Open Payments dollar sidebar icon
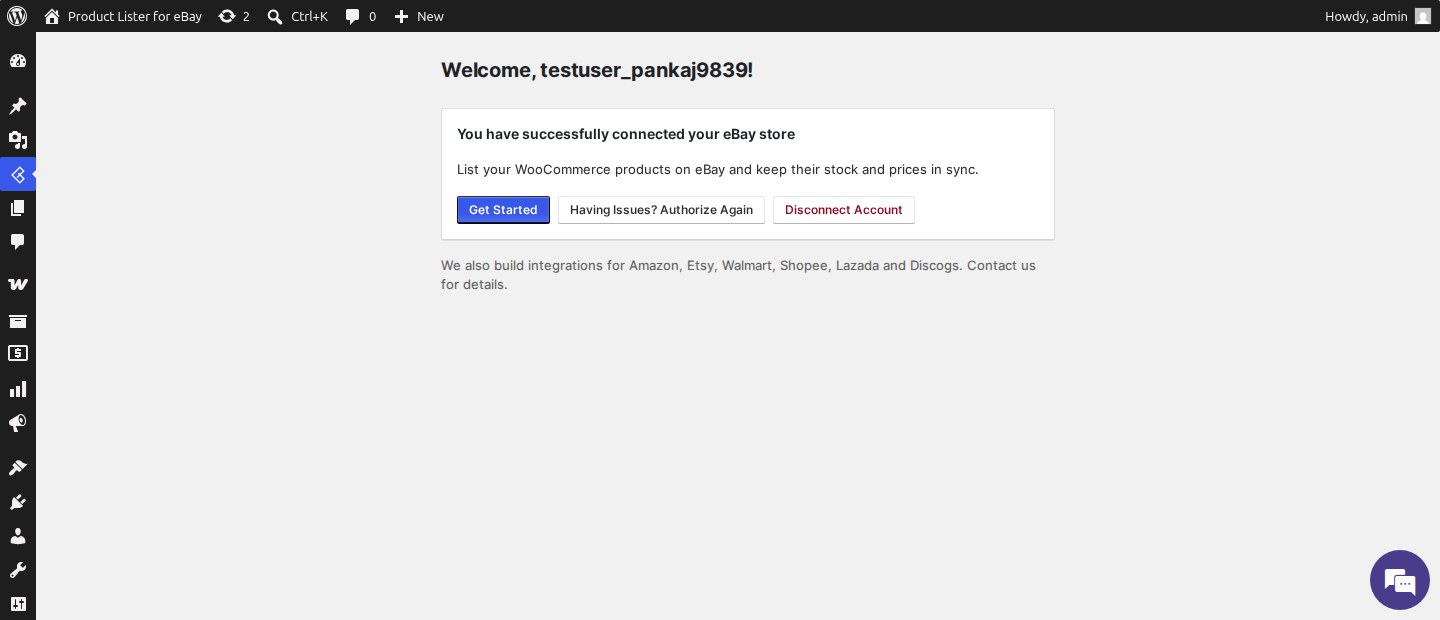The height and width of the screenshot is (620, 1440). 18,353
